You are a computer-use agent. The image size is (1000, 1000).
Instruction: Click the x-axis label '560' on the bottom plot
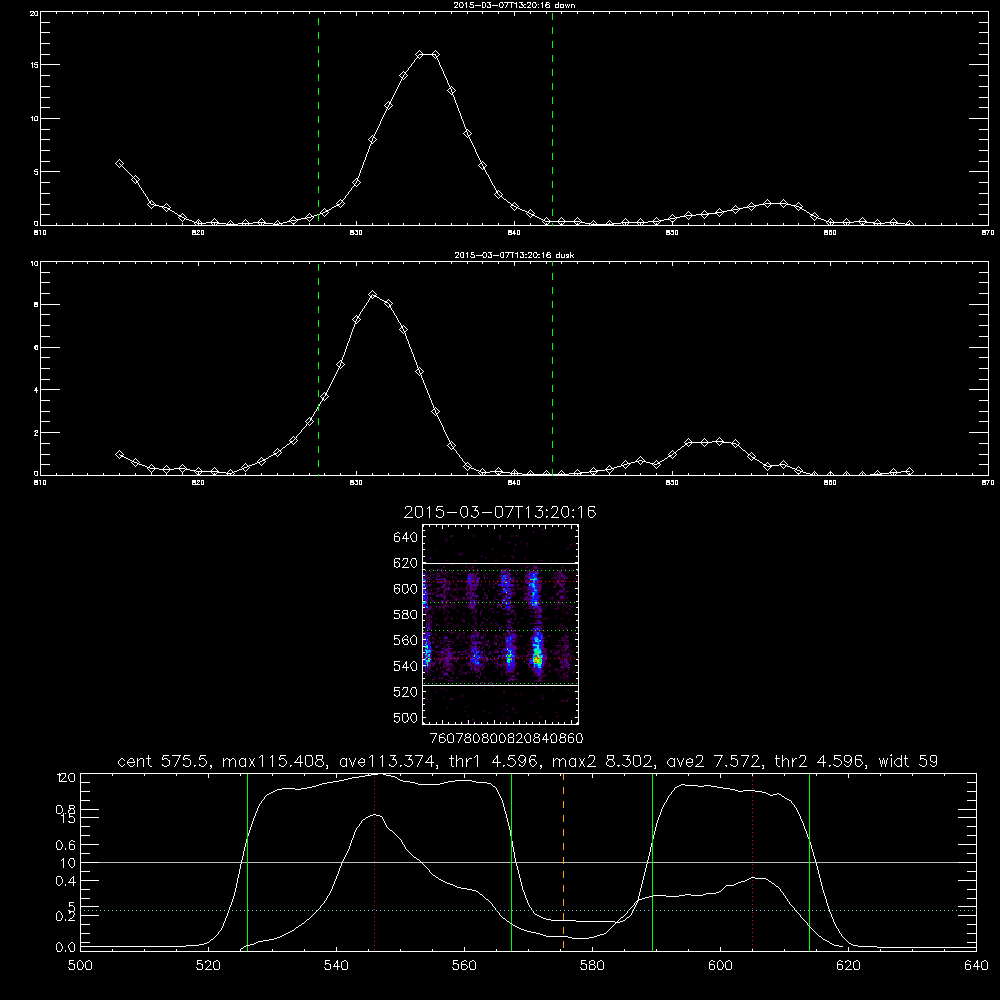(x=464, y=966)
